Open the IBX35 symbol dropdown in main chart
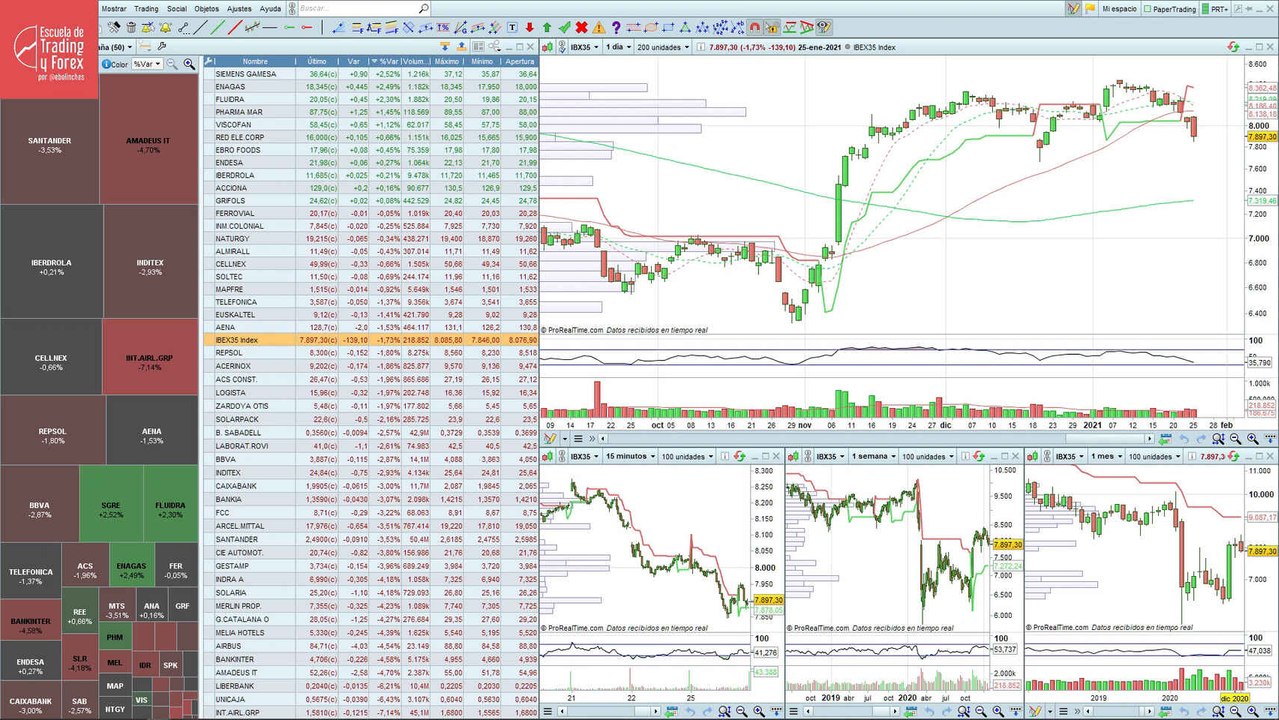Screen dimensions: 1279x720 pos(583,47)
